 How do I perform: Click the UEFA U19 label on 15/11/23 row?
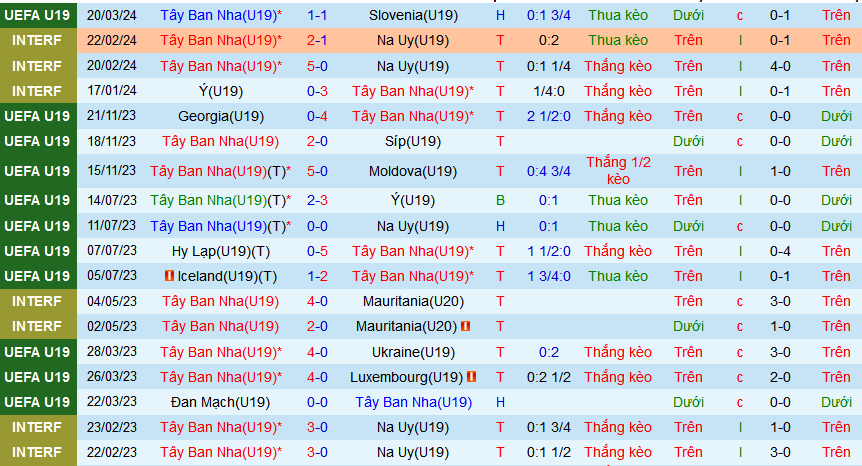tap(37, 171)
